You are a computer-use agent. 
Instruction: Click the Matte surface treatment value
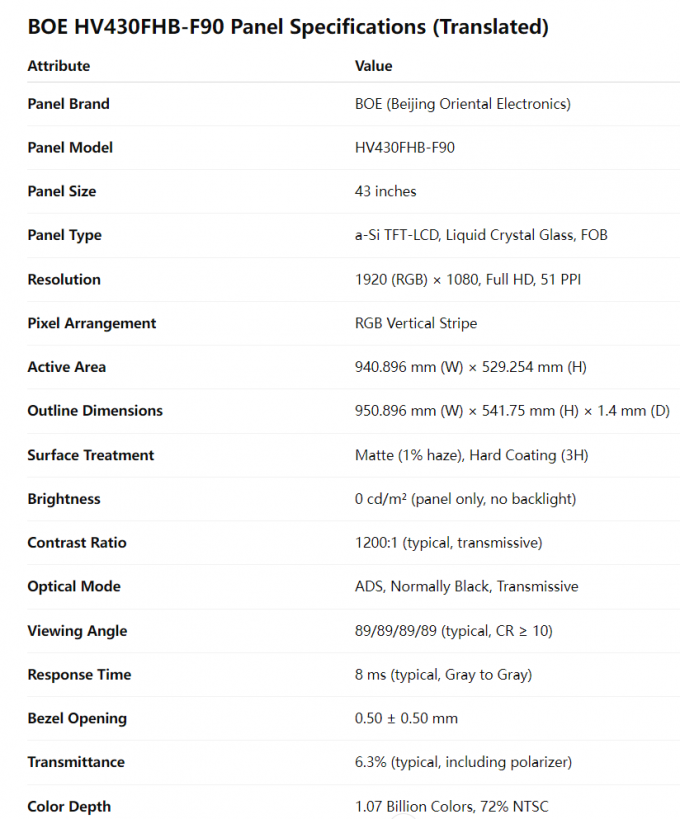[472, 455]
